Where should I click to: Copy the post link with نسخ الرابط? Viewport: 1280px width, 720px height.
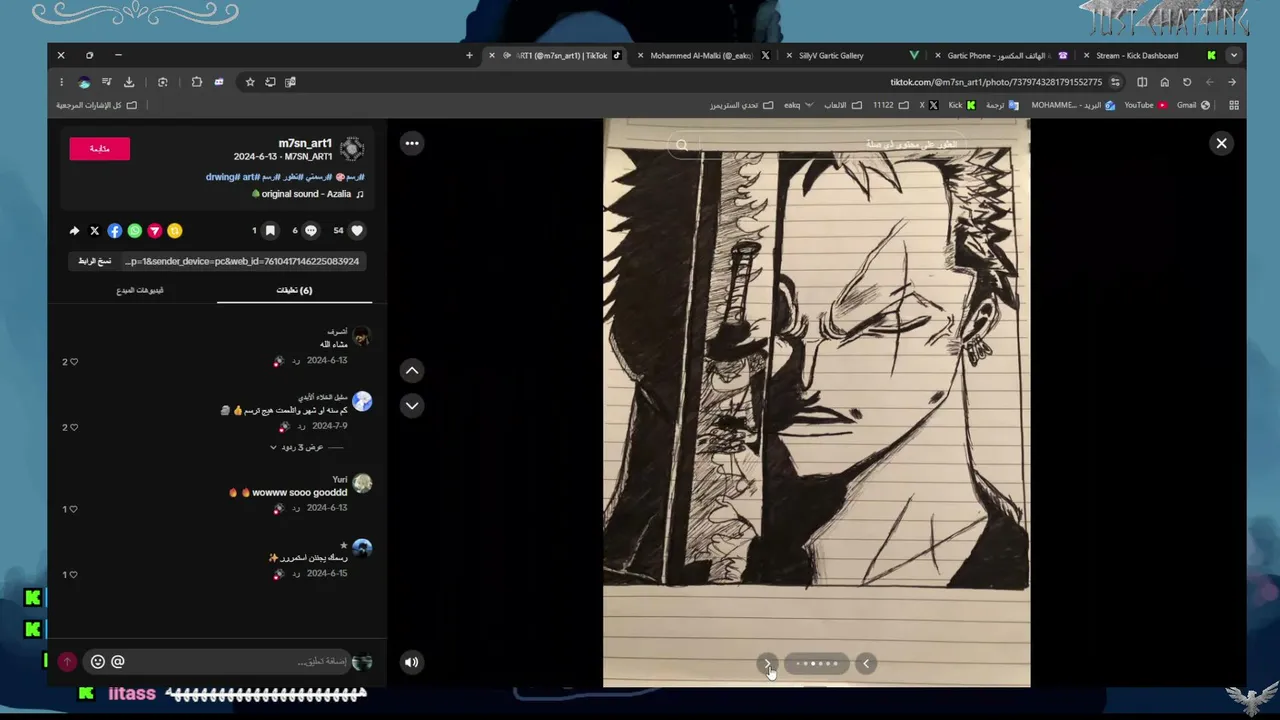coord(95,261)
